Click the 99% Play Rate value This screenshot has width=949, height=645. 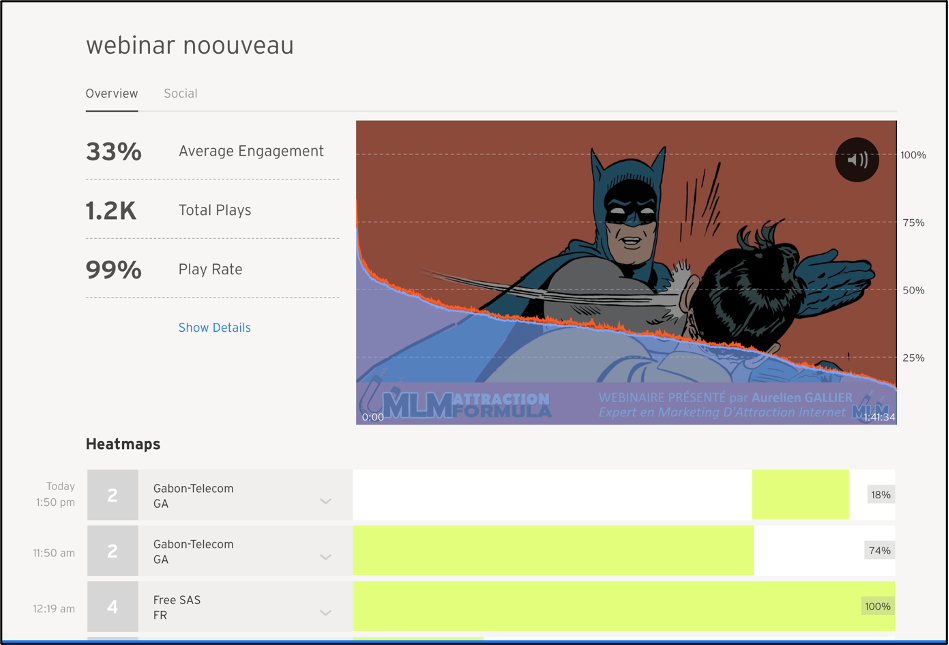(x=114, y=269)
